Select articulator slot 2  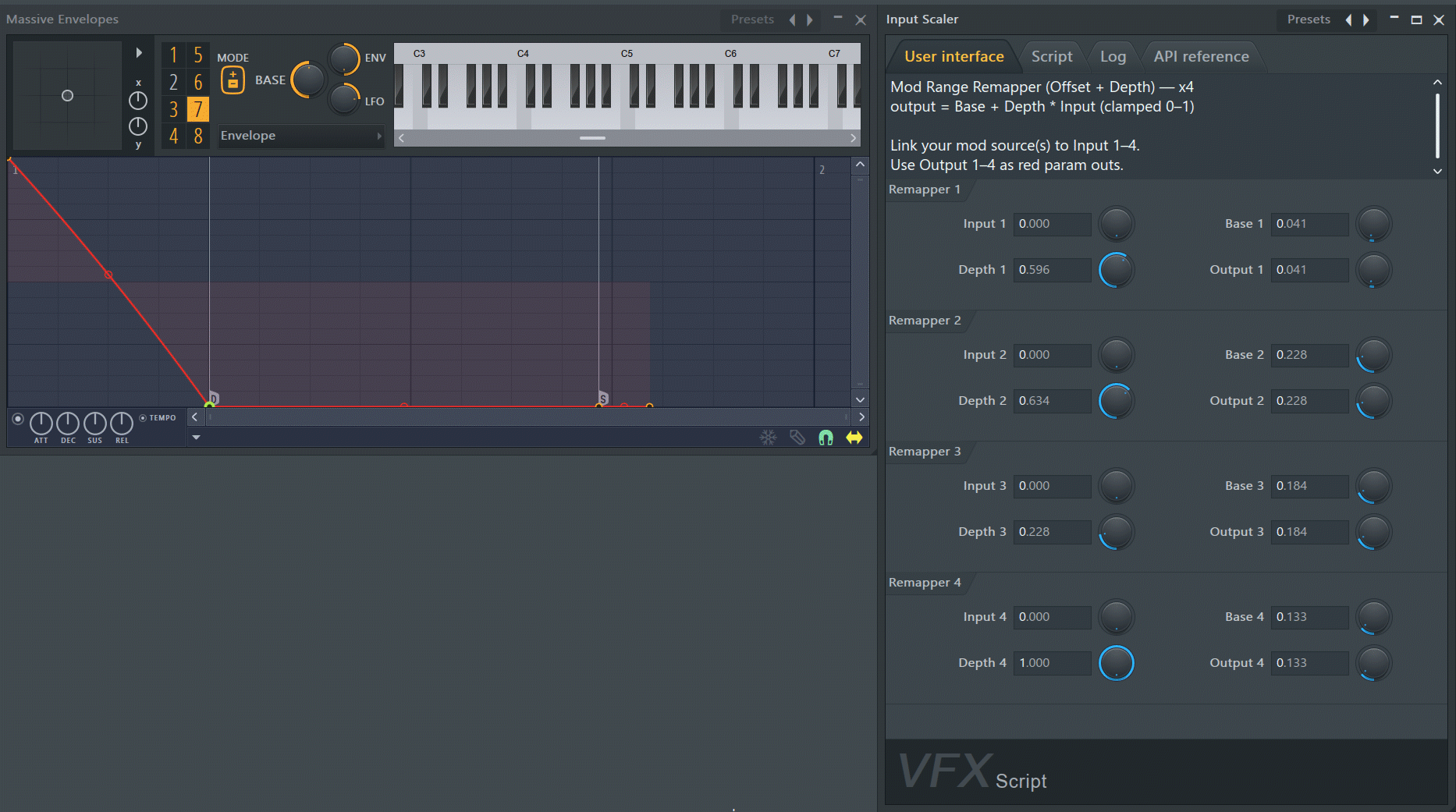tap(173, 82)
